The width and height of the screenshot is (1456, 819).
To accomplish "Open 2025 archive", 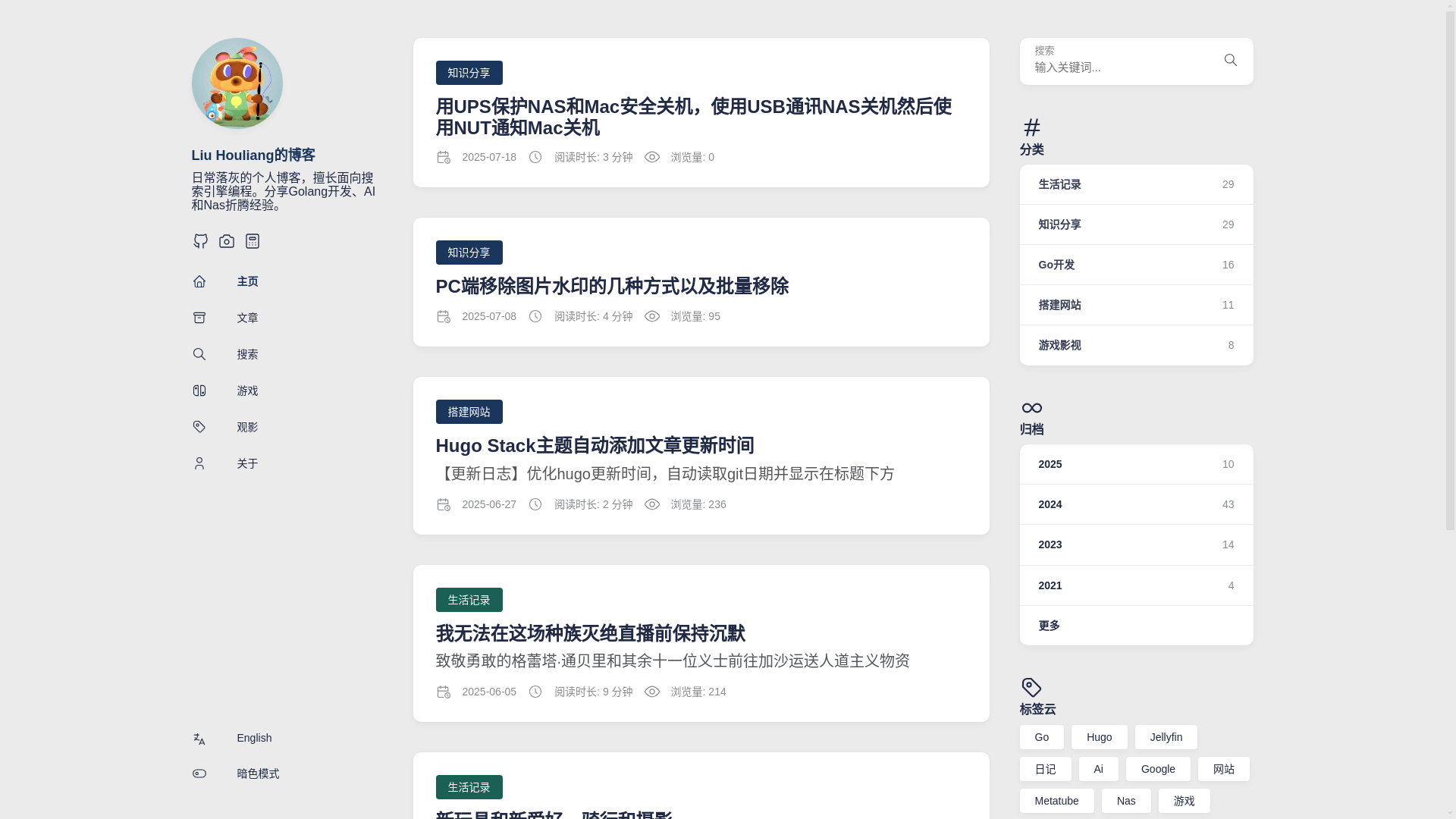I will pyautogui.click(x=1136, y=464).
